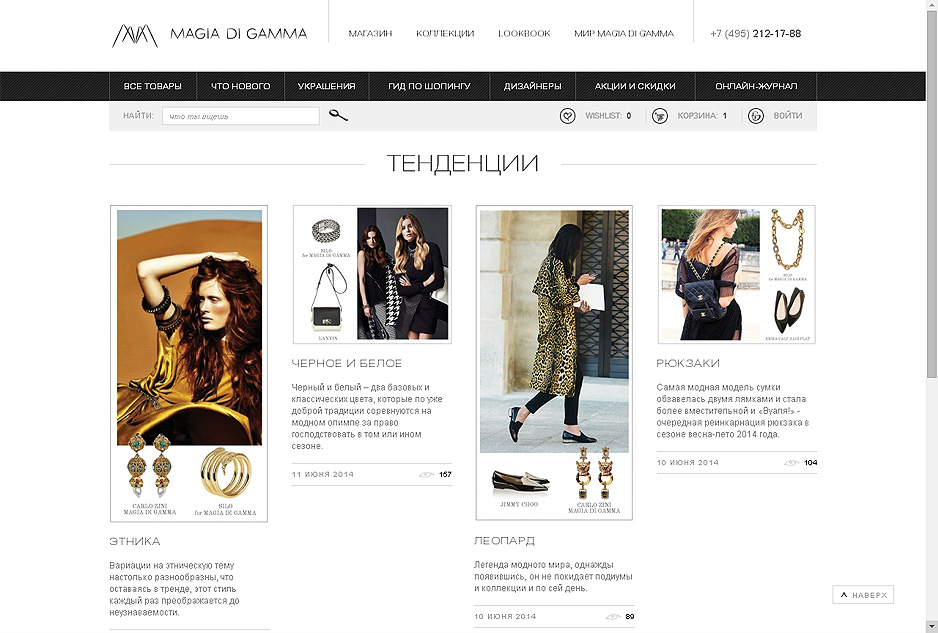Click the Наверх back-to-top button
The image size is (938, 633).
pos(863,595)
